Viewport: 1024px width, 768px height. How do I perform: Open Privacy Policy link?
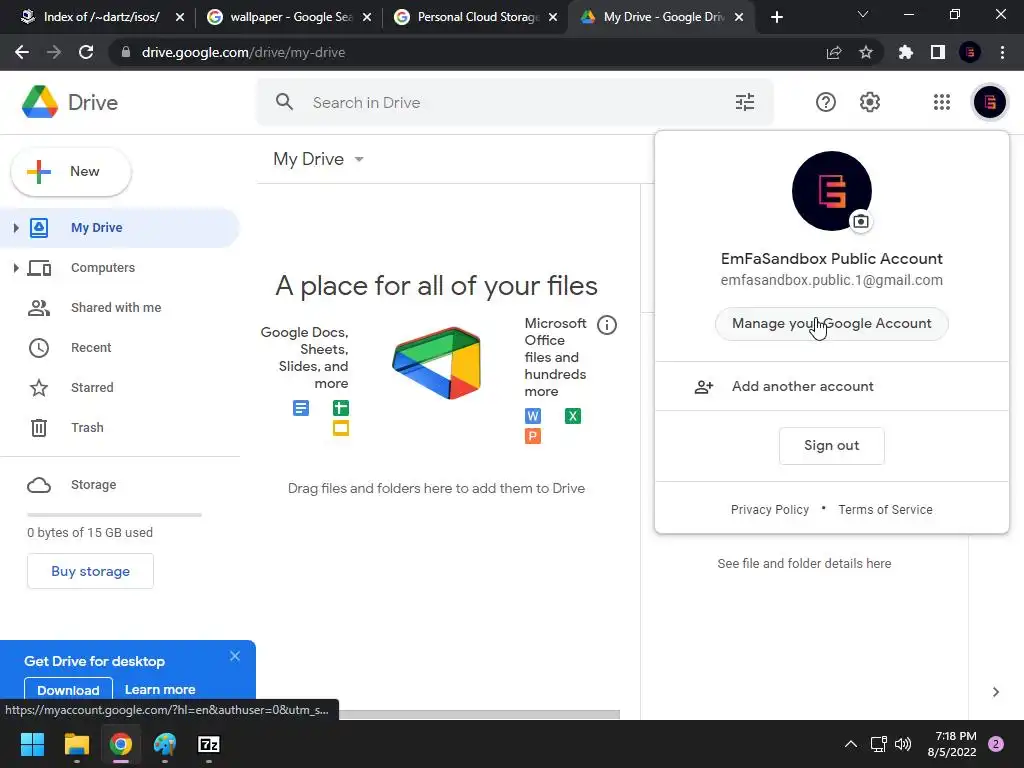point(769,510)
